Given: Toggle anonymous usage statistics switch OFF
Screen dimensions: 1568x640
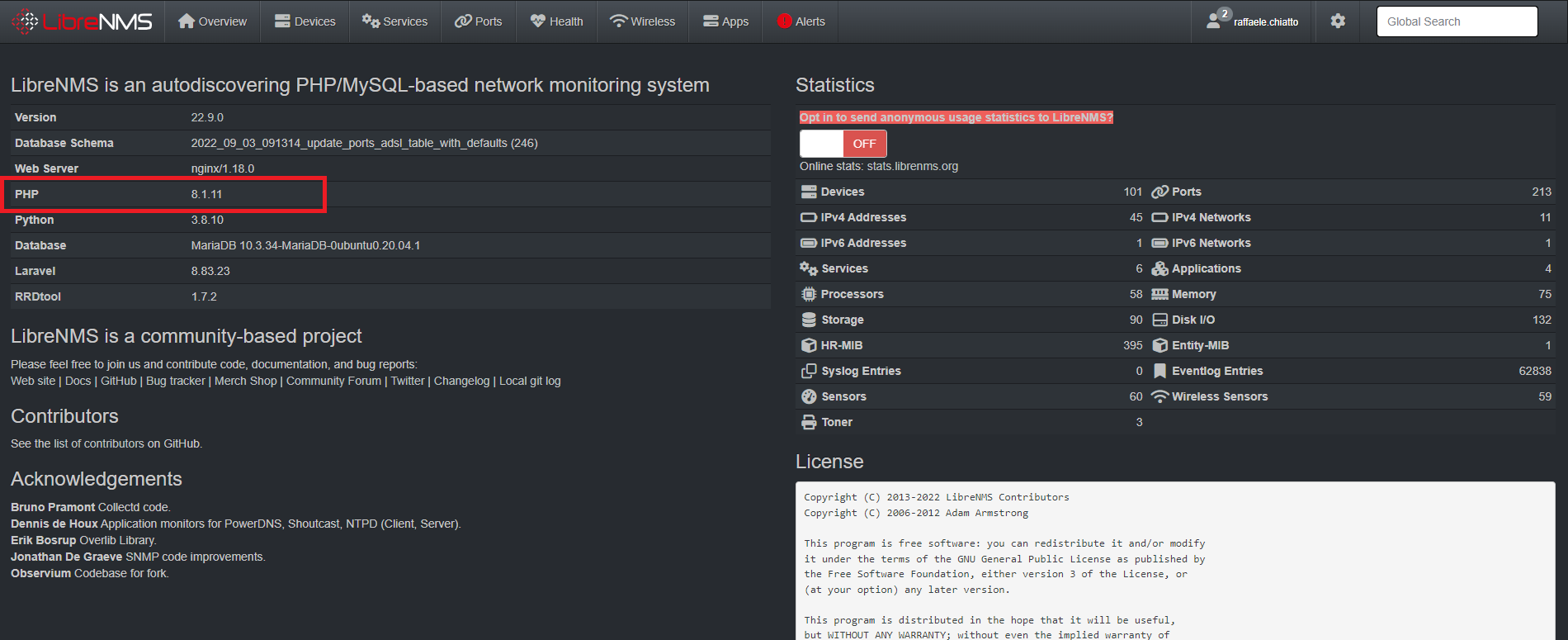Looking at the screenshot, I should tap(843, 144).
